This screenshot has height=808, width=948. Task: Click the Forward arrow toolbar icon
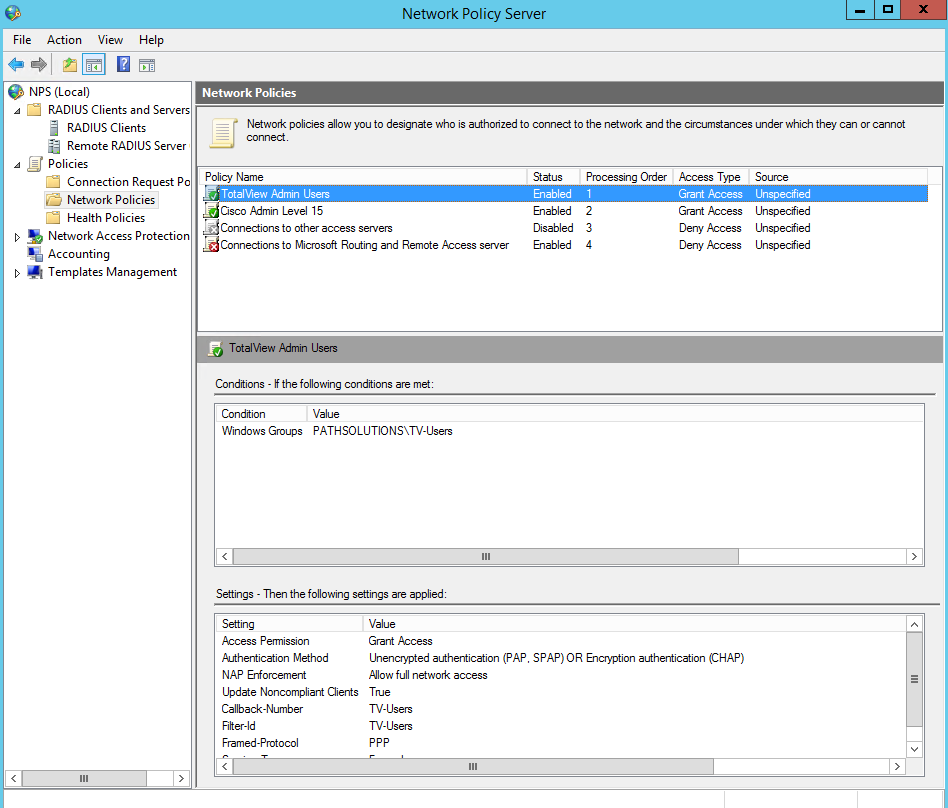pyautogui.click(x=39, y=65)
